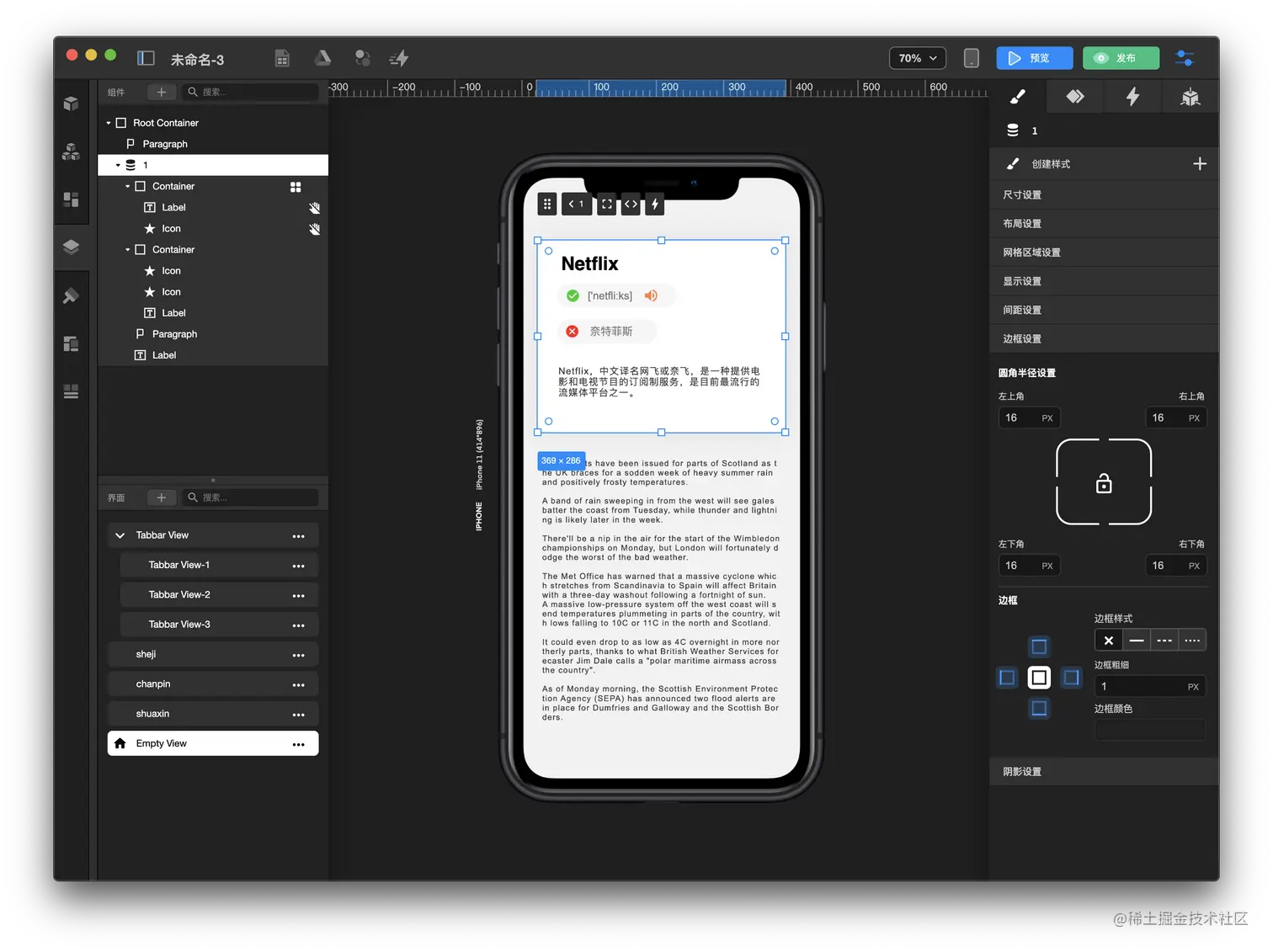The height and width of the screenshot is (952, 1273).
Task: Click the code brackets icon on canvas toolbar
Action: click(631, 204)
